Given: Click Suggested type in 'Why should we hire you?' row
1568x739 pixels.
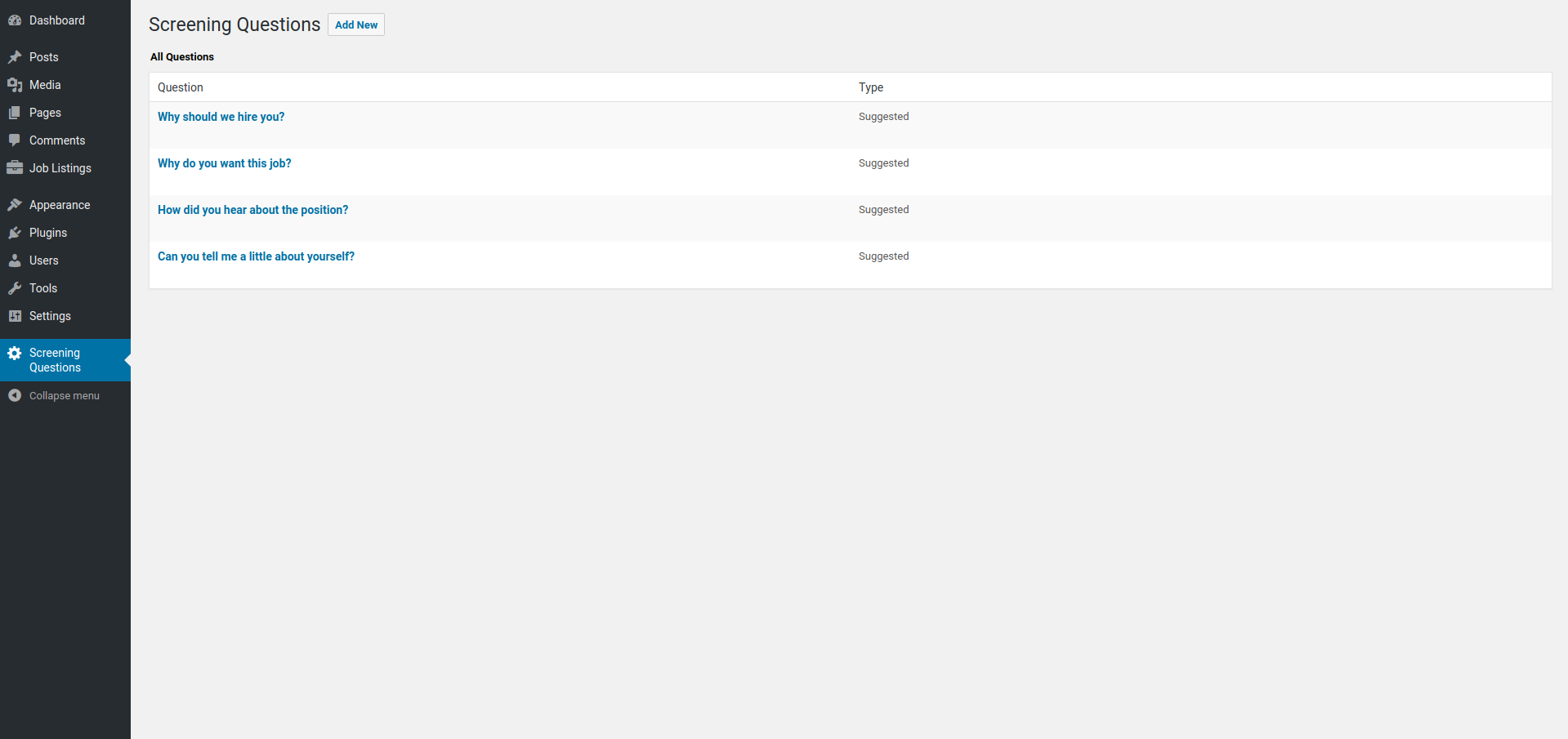Looking at the screenshot, I should [x=883, y=117].
